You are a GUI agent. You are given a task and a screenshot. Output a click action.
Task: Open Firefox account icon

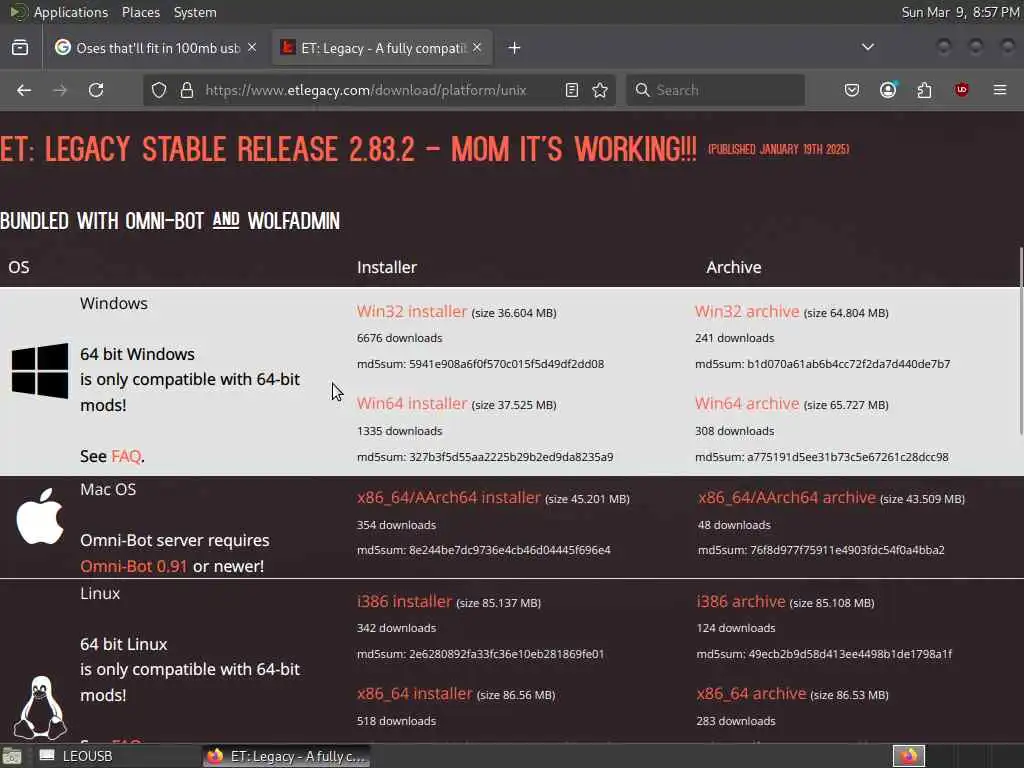click(x=888, y=90)
